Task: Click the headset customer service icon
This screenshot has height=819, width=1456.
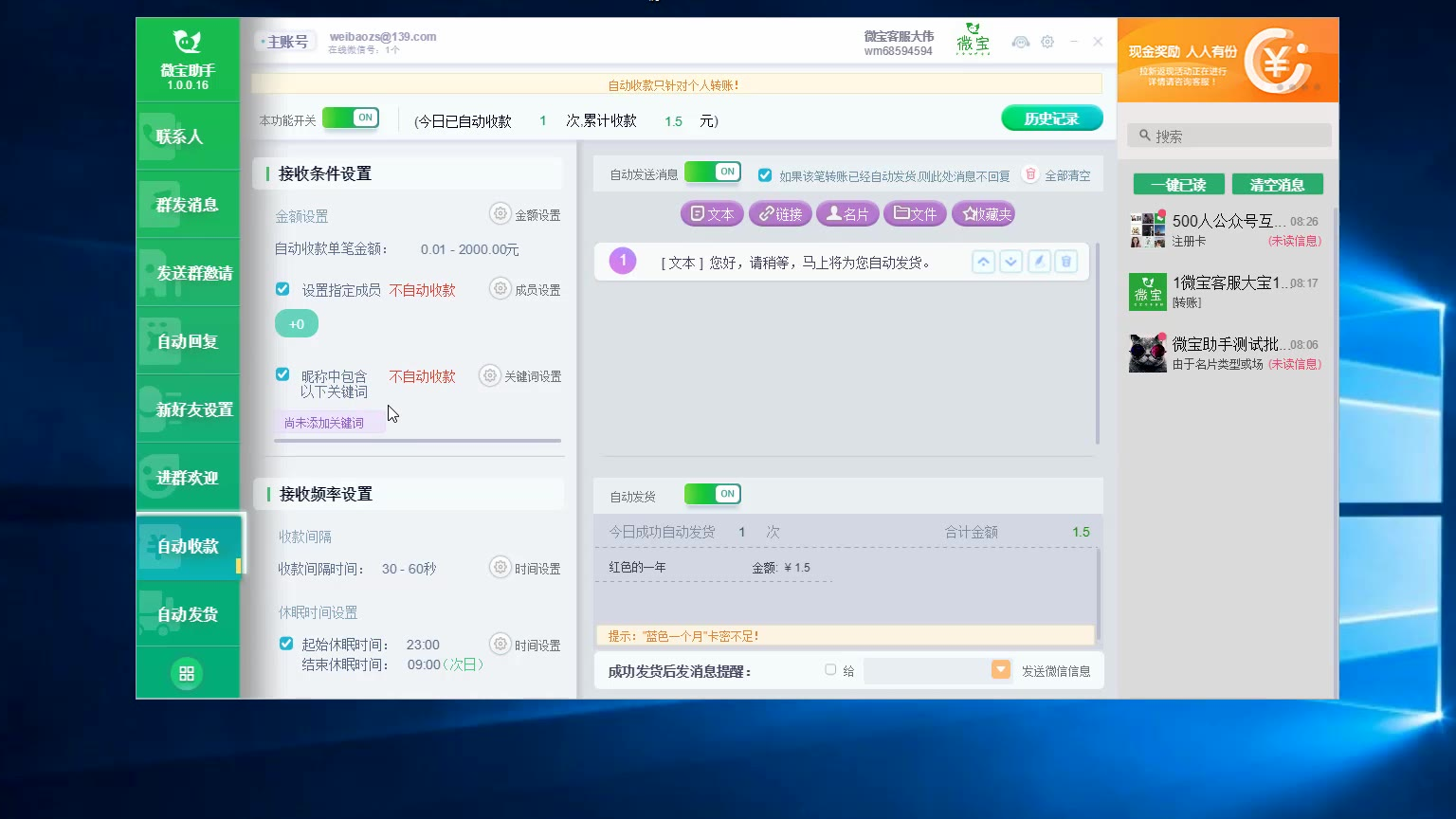Action: click(1021, 42)
